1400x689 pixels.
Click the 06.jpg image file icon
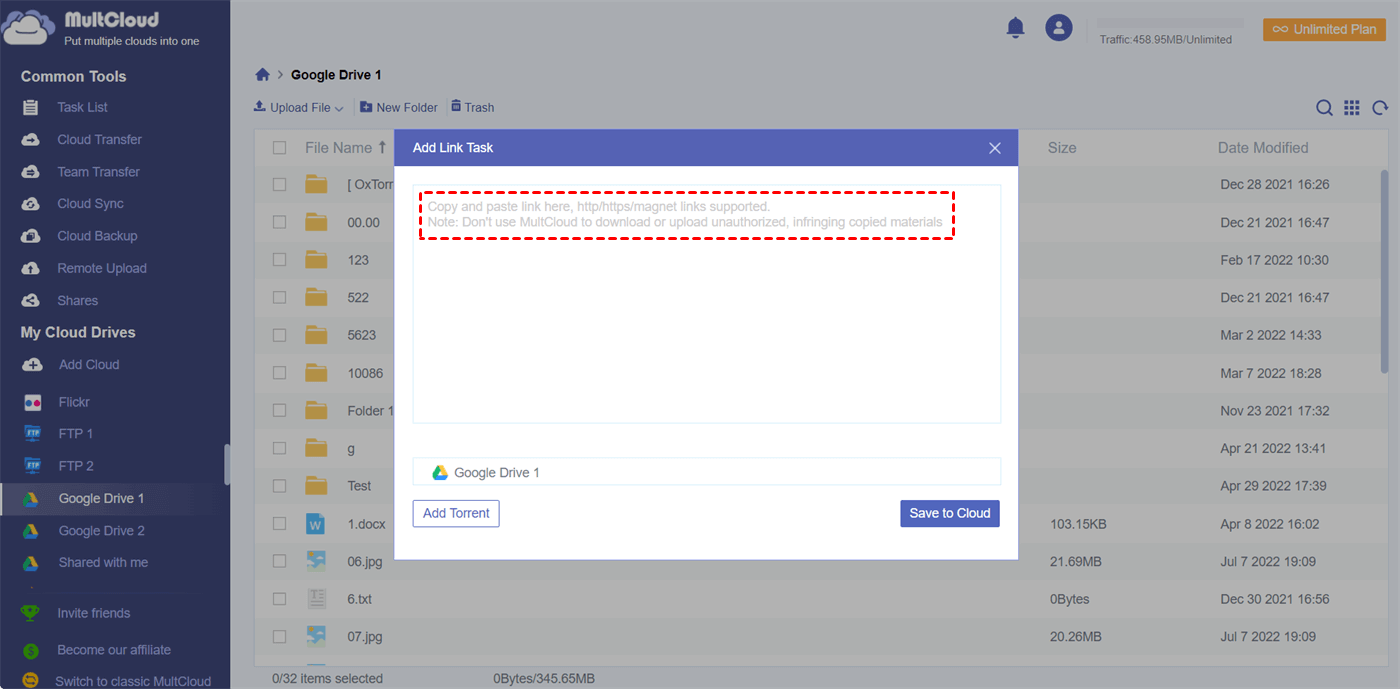pyautogui.click(x=316, y=561)
